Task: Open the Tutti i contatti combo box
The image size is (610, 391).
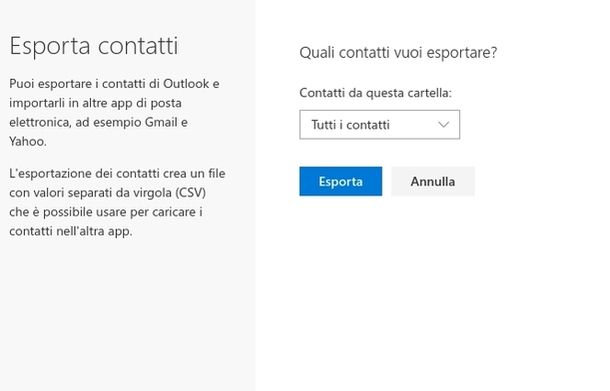Action: tap(379, 124)
